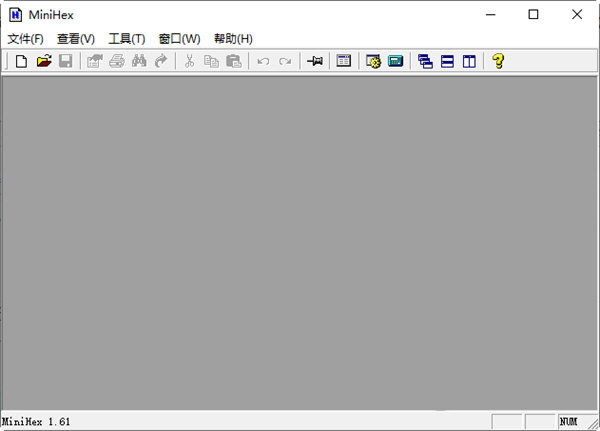This screenshot has height=431, width=600.
Task: Click the pin icon in the toolbar
Action: point(315,62)
